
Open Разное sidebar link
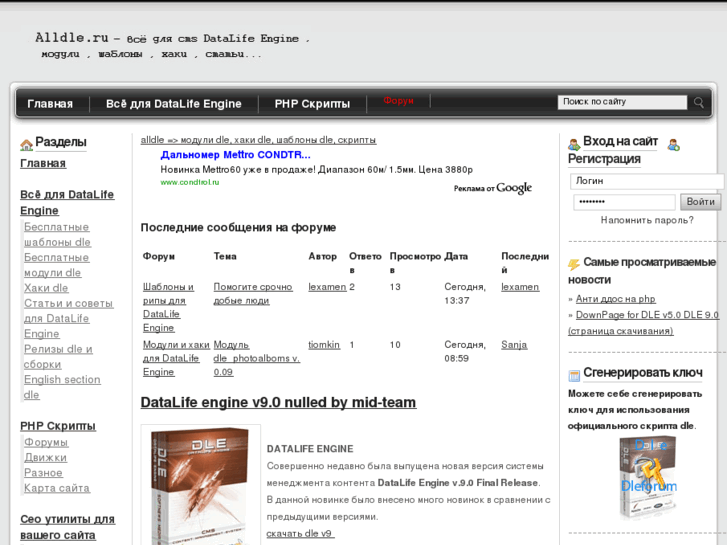(43, 473)
